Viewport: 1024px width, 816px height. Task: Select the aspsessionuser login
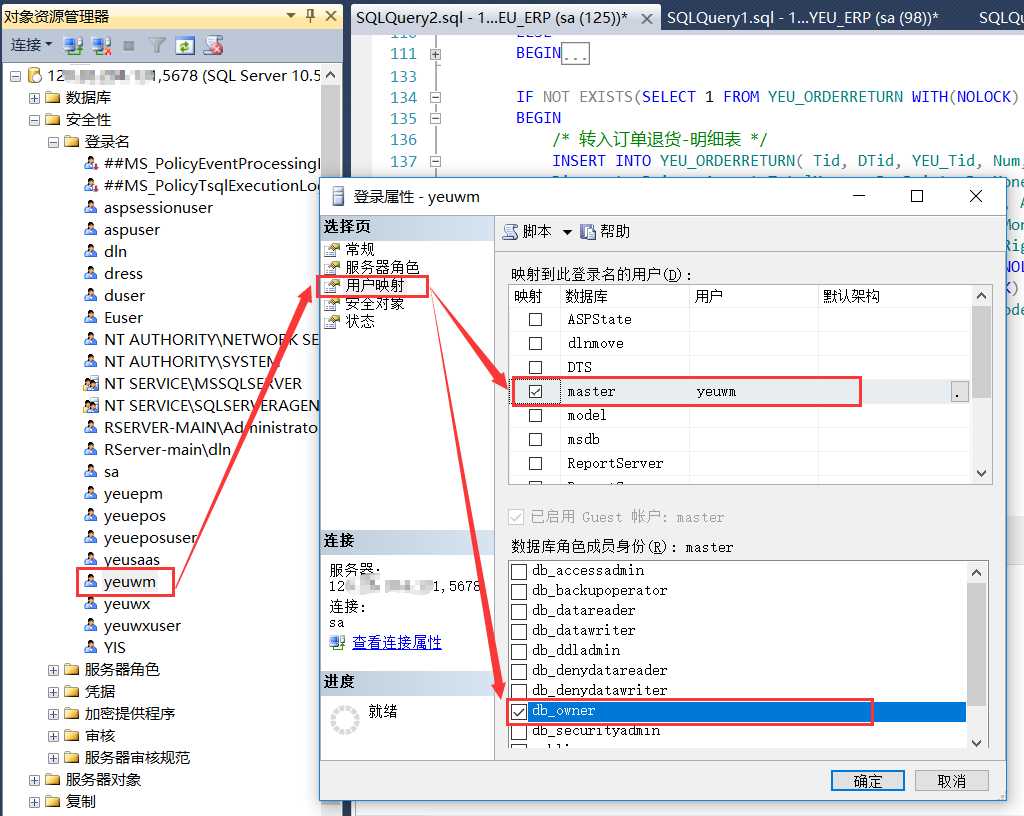158,208
